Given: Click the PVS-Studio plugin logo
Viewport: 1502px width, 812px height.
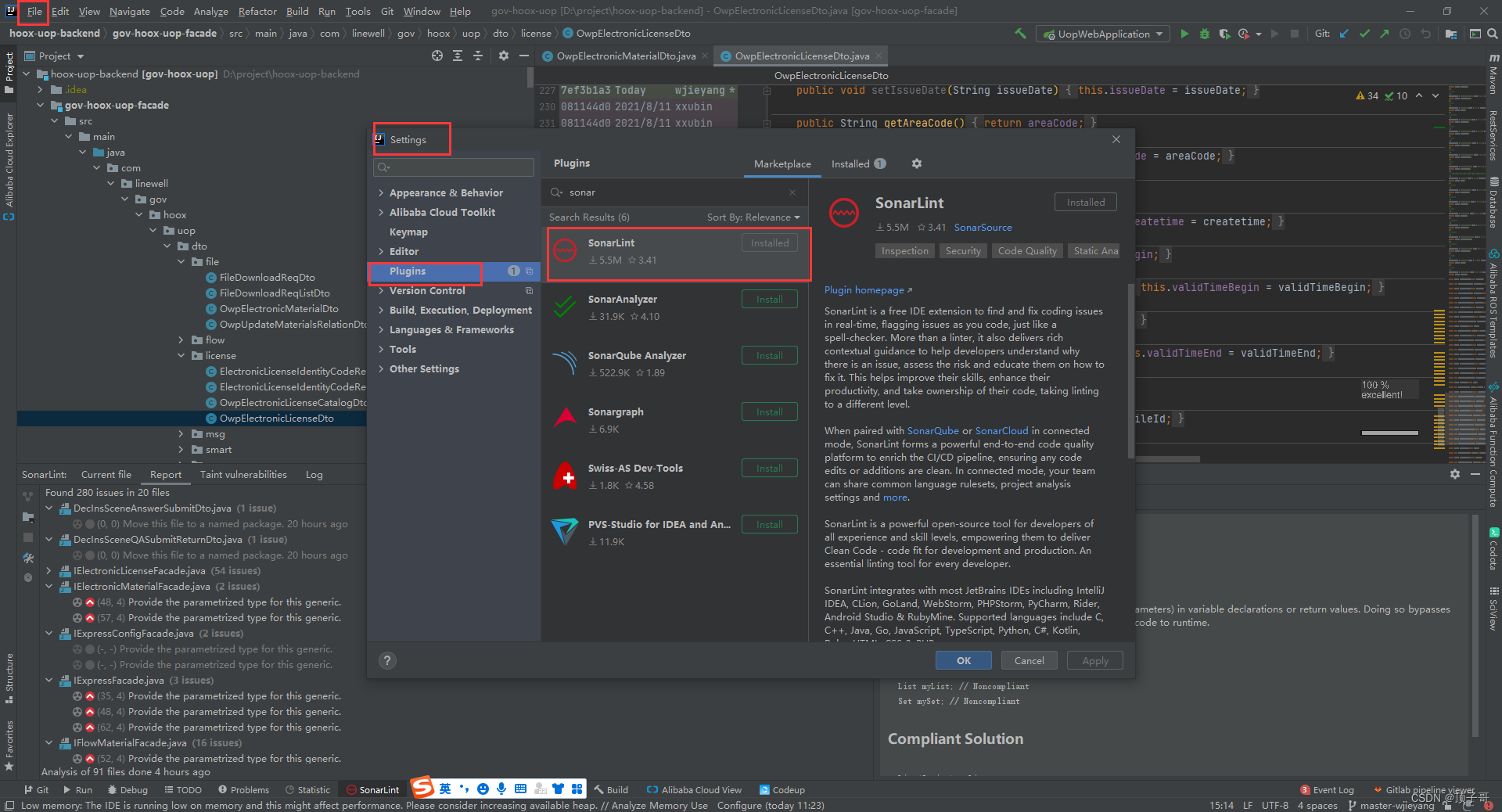Looking at the screenshot, I should point(565,533).
